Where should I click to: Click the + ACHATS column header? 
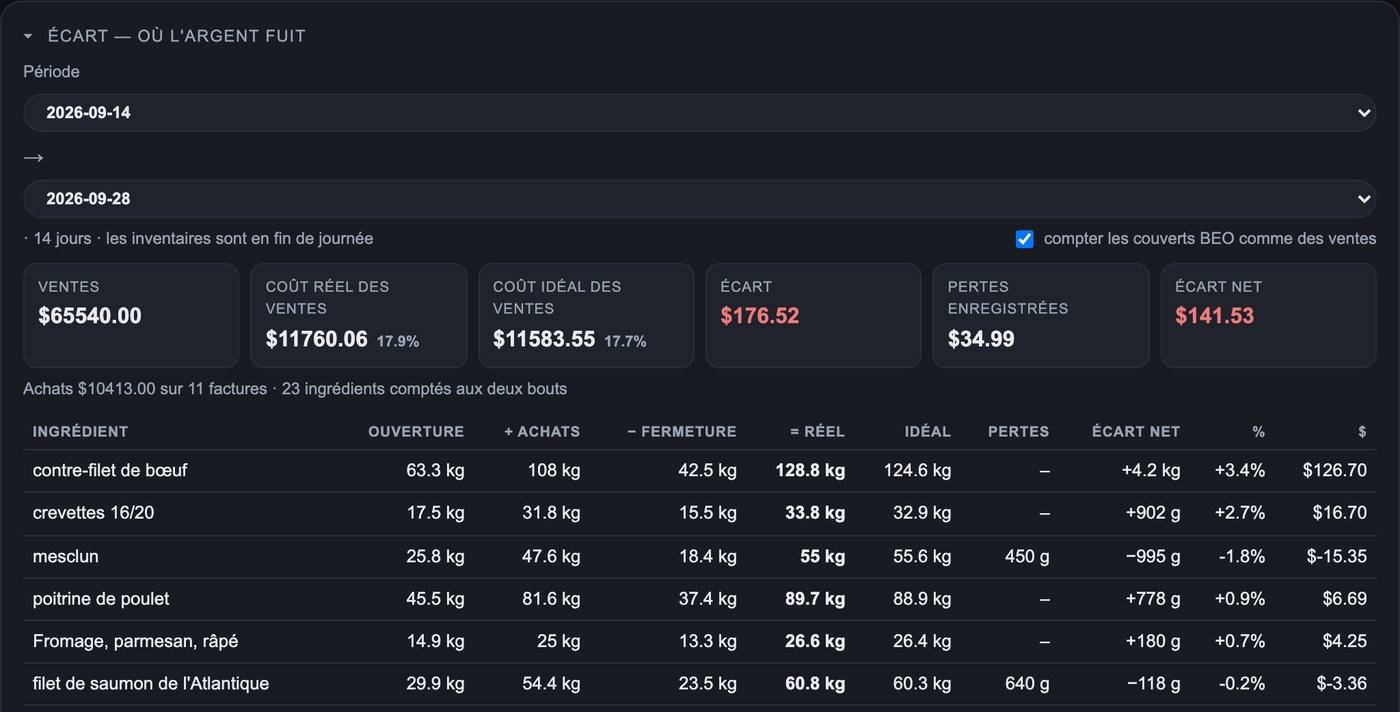(542, 432)
